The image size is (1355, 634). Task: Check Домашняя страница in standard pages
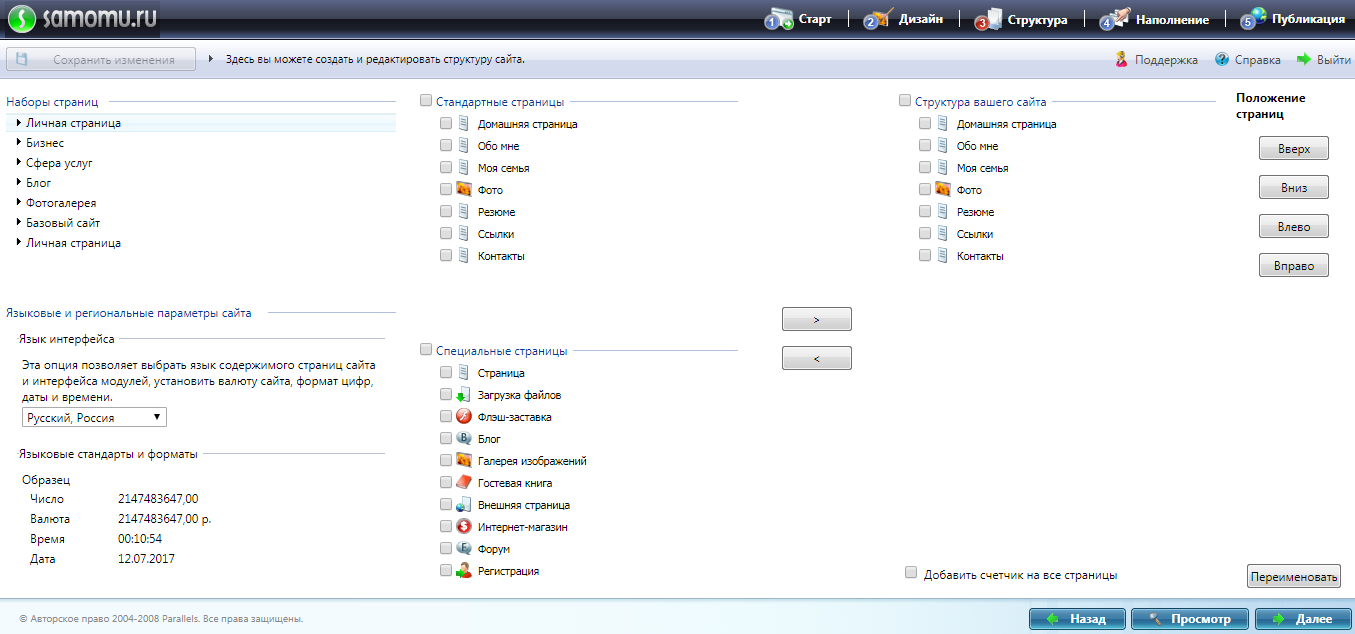tap(446, 124)
